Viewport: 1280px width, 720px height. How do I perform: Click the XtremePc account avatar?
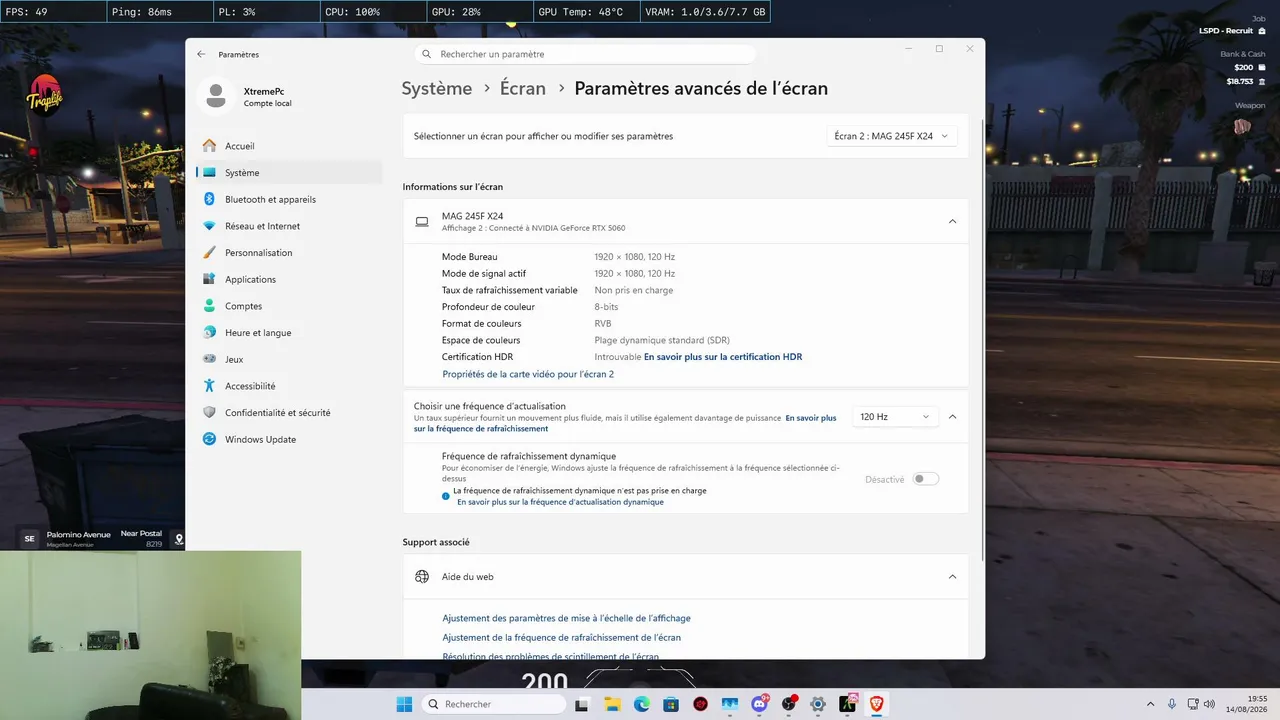click(x=215, y=96)
